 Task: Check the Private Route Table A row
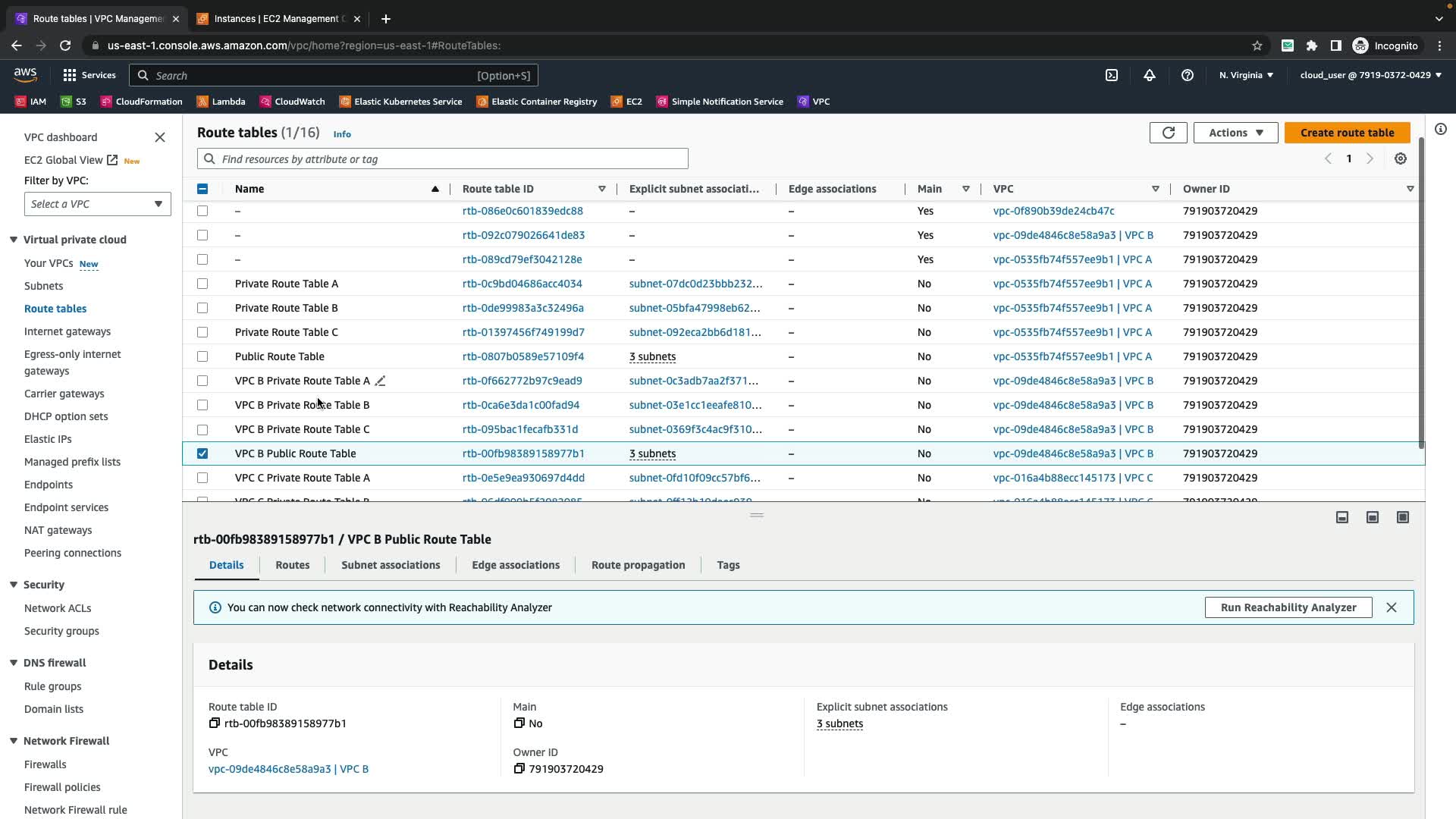click(x=202, y=284)
